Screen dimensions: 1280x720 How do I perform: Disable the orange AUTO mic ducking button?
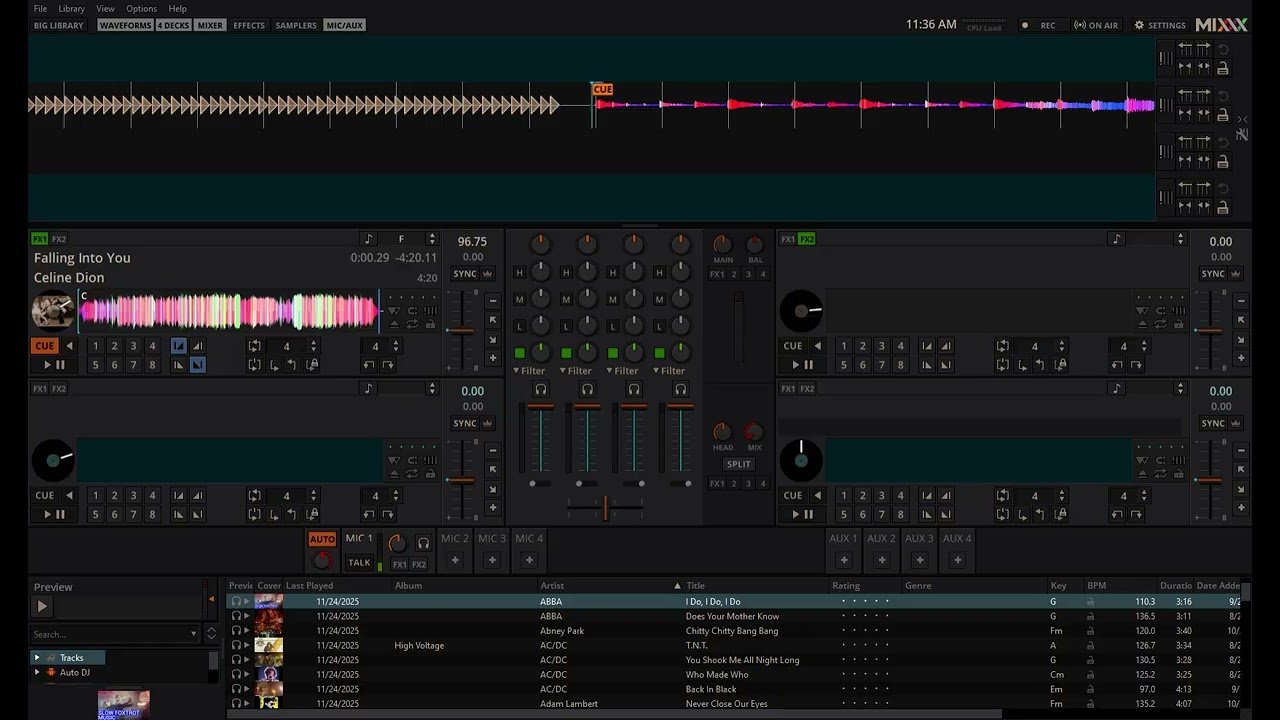point(322,539)
